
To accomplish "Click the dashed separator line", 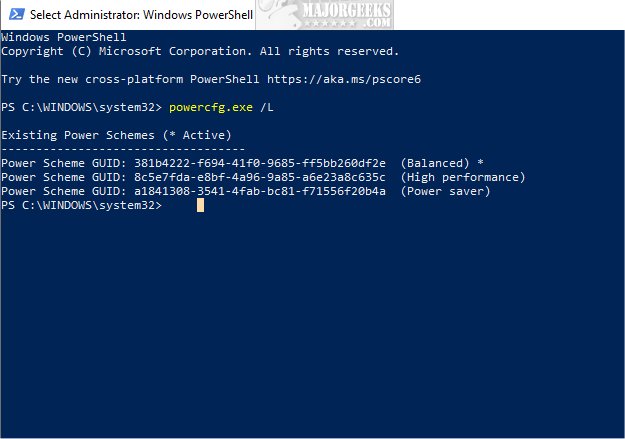I will pos(123,150).
